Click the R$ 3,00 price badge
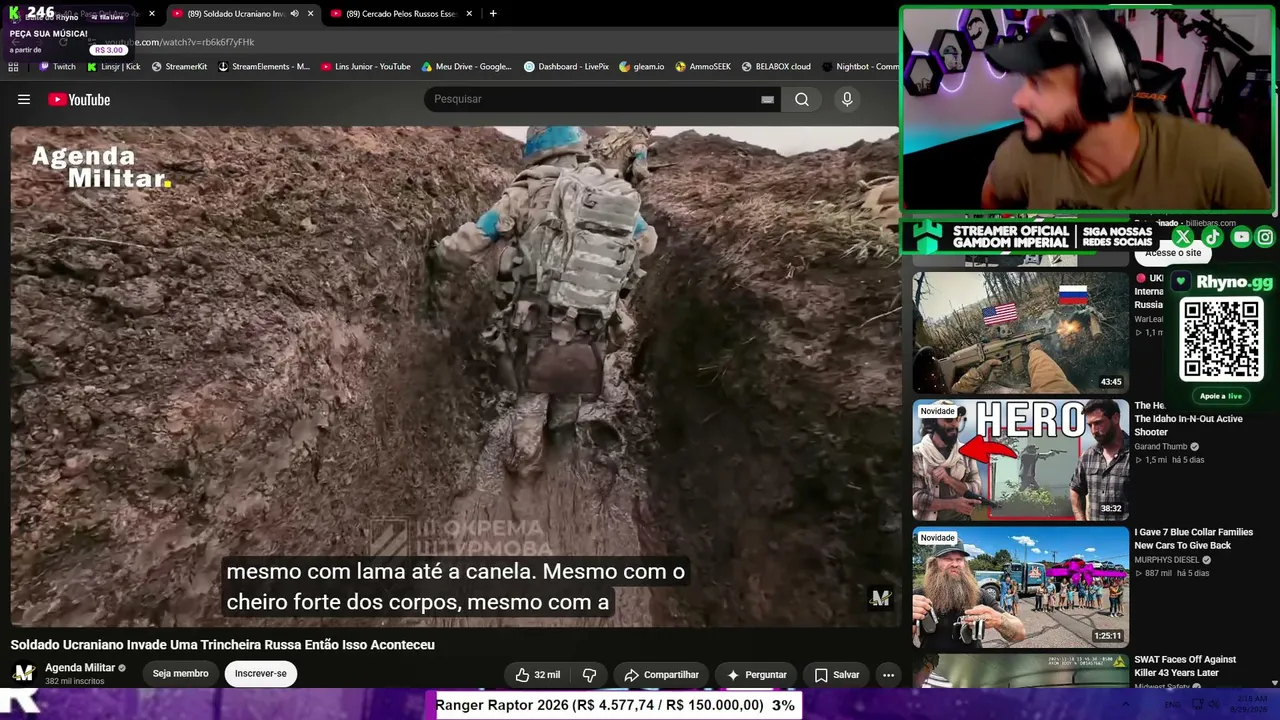 [x=109, y=50]
